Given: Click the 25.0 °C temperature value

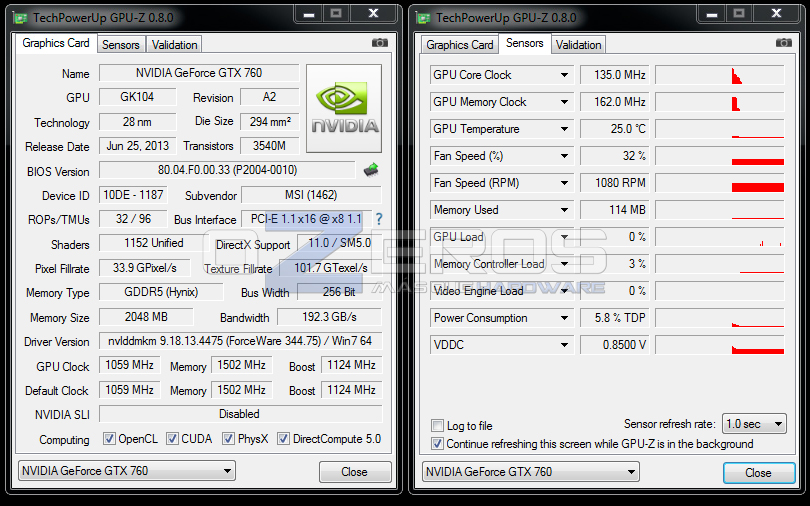Looking at the screenshot, I should point(615,129).
